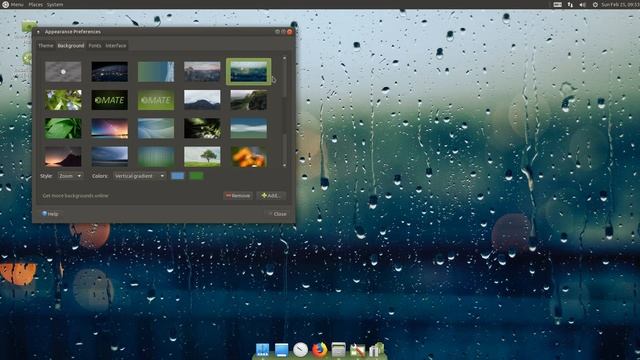Select the rocky cliff coast wallpaper
The image size is (640, 360).
tap(249, 100)
